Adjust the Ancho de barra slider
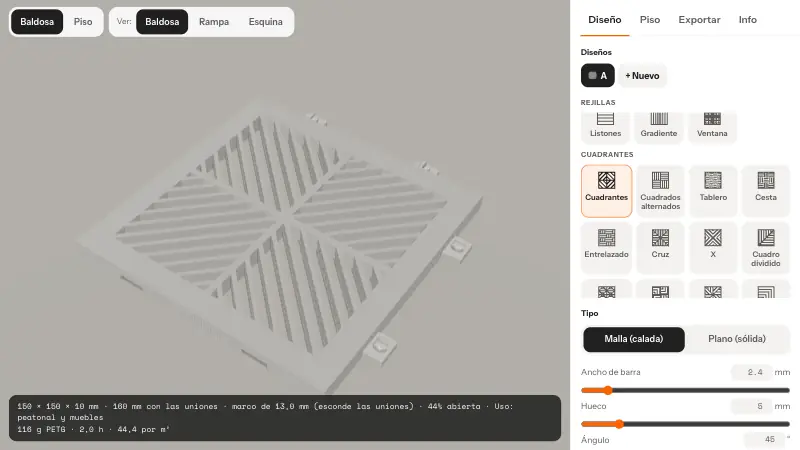 pos(685,390)
